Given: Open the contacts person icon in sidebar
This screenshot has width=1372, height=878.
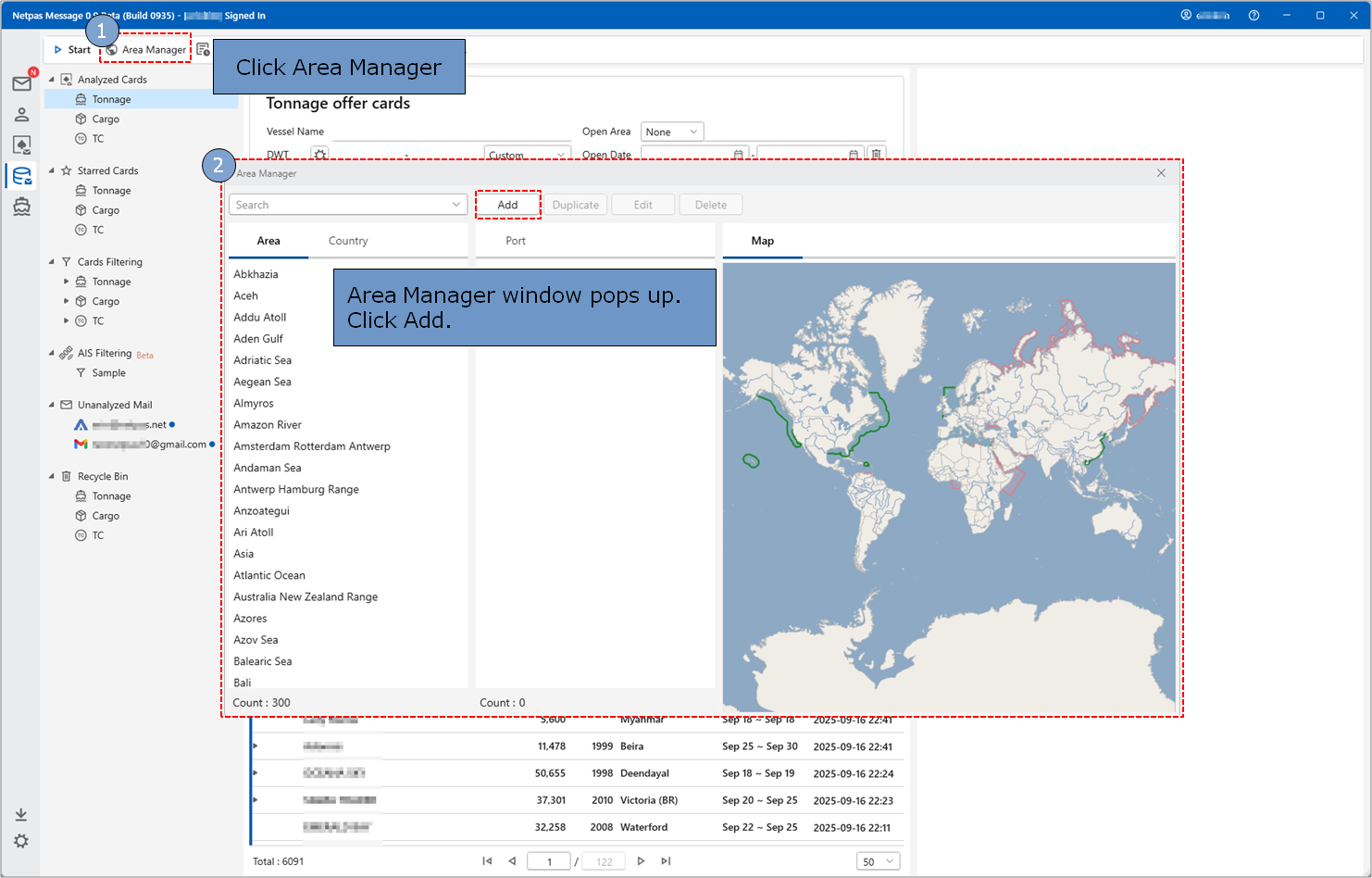Looking at the screenshot, I should pos(21,115).
